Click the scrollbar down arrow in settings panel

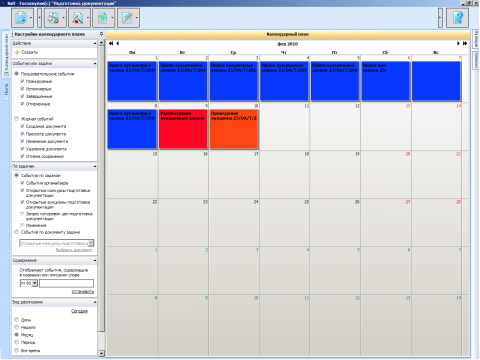(x=102, y=353)
